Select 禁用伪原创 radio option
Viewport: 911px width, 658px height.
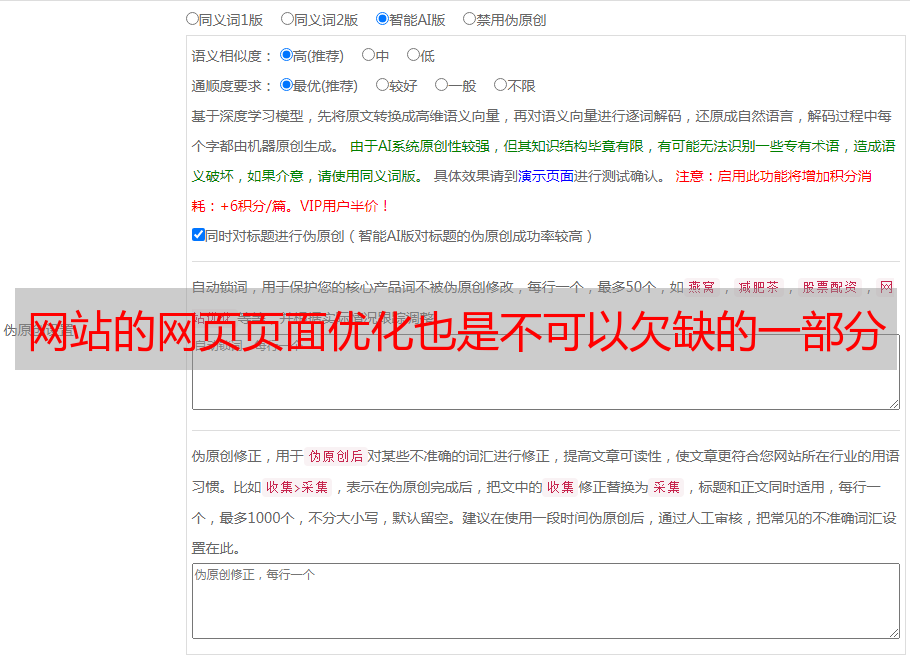[x=469, y=19]
